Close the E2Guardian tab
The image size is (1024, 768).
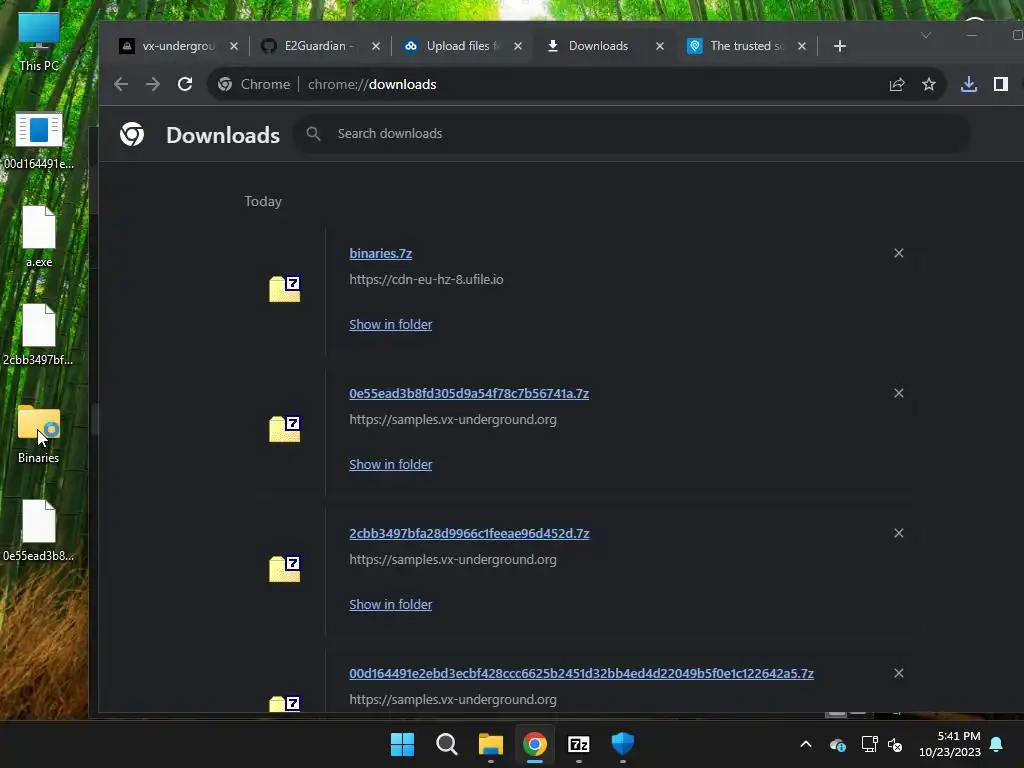[376, 46]
